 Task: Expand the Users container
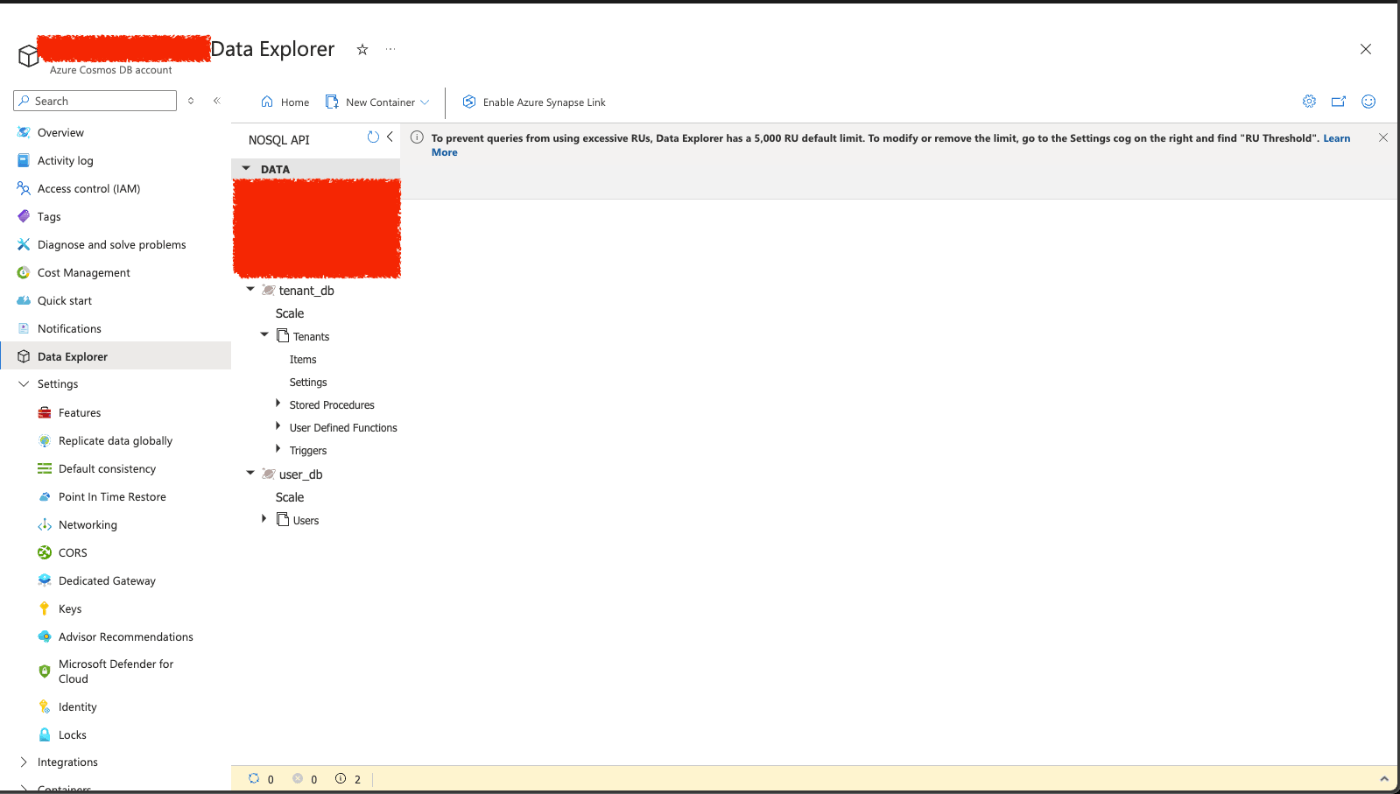point(264,519)
